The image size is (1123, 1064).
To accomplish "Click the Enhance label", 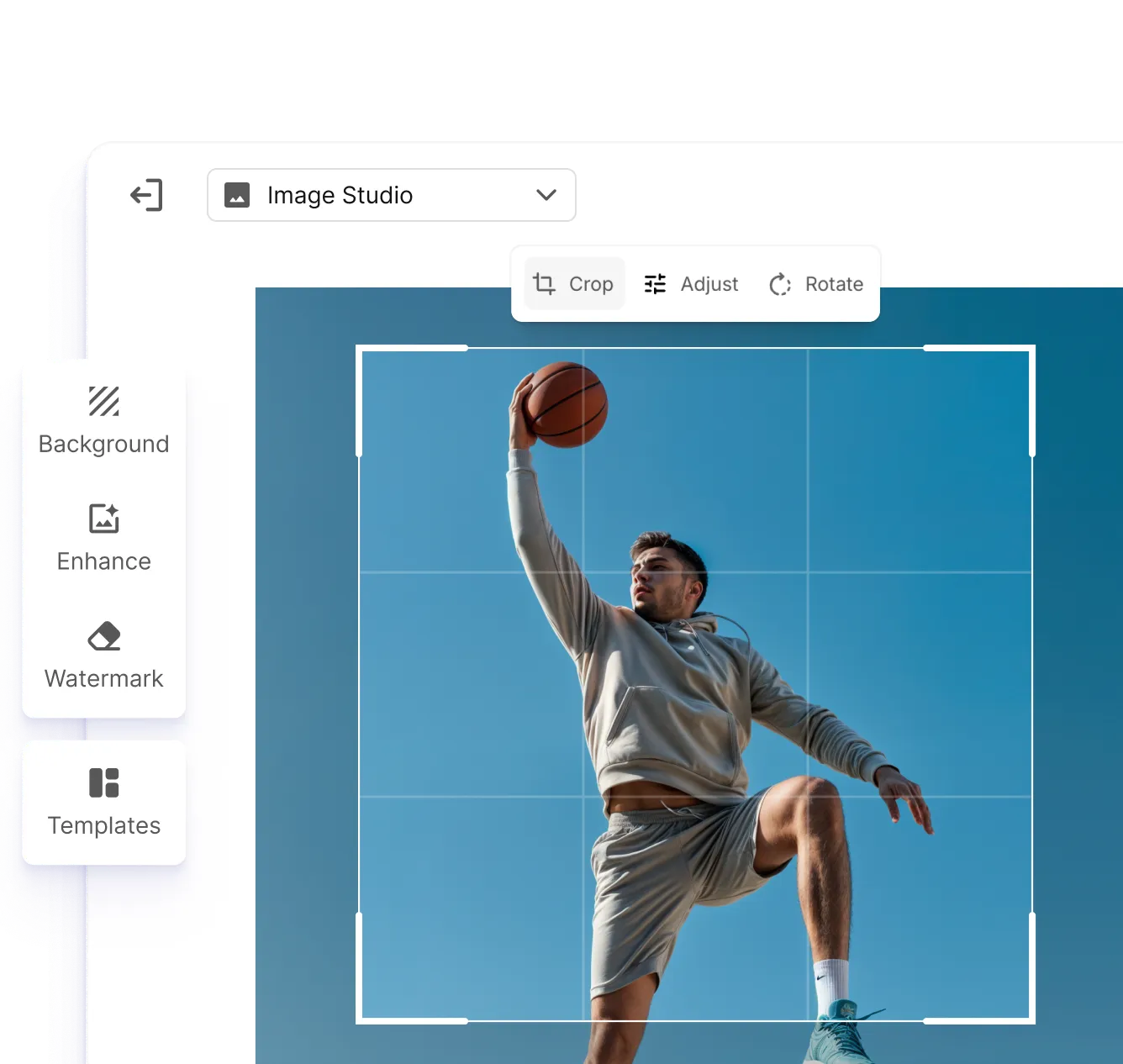I will tap(103, 561).
